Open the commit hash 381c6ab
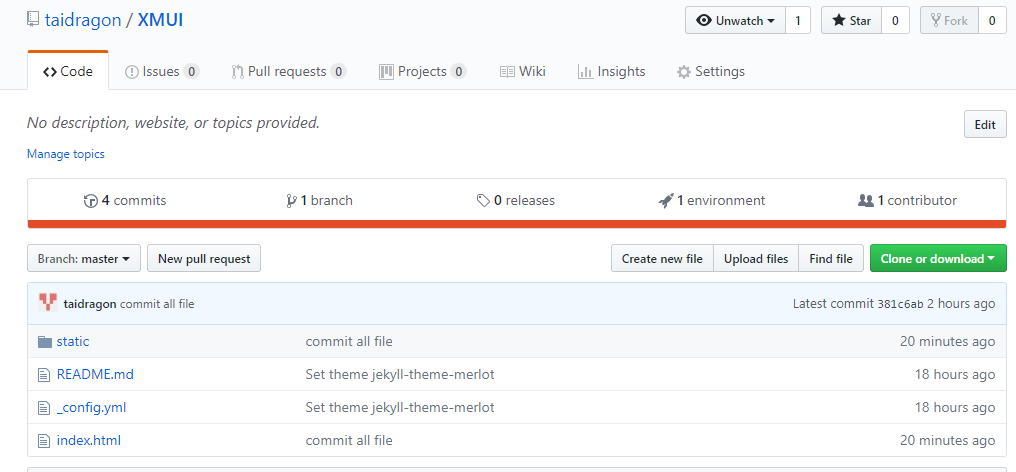The width and height of the screenshot is (1016, 472). pyautogui.click(x=900, y=304)
